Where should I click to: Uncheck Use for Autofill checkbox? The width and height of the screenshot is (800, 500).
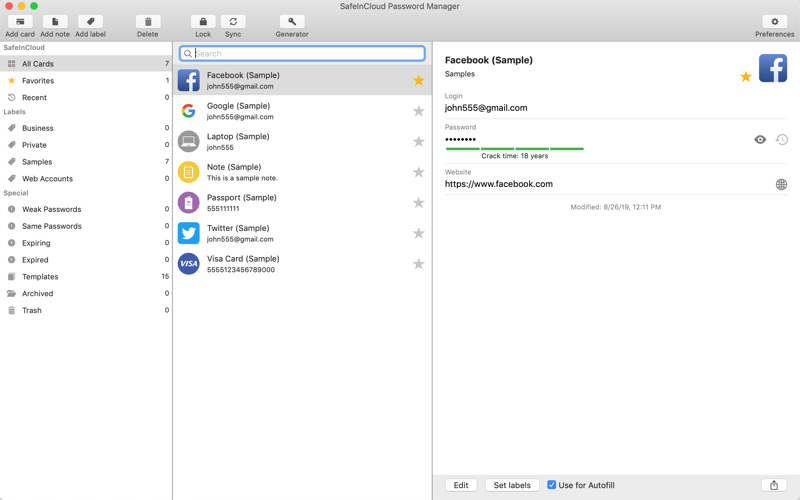click(x=552, y=485)
